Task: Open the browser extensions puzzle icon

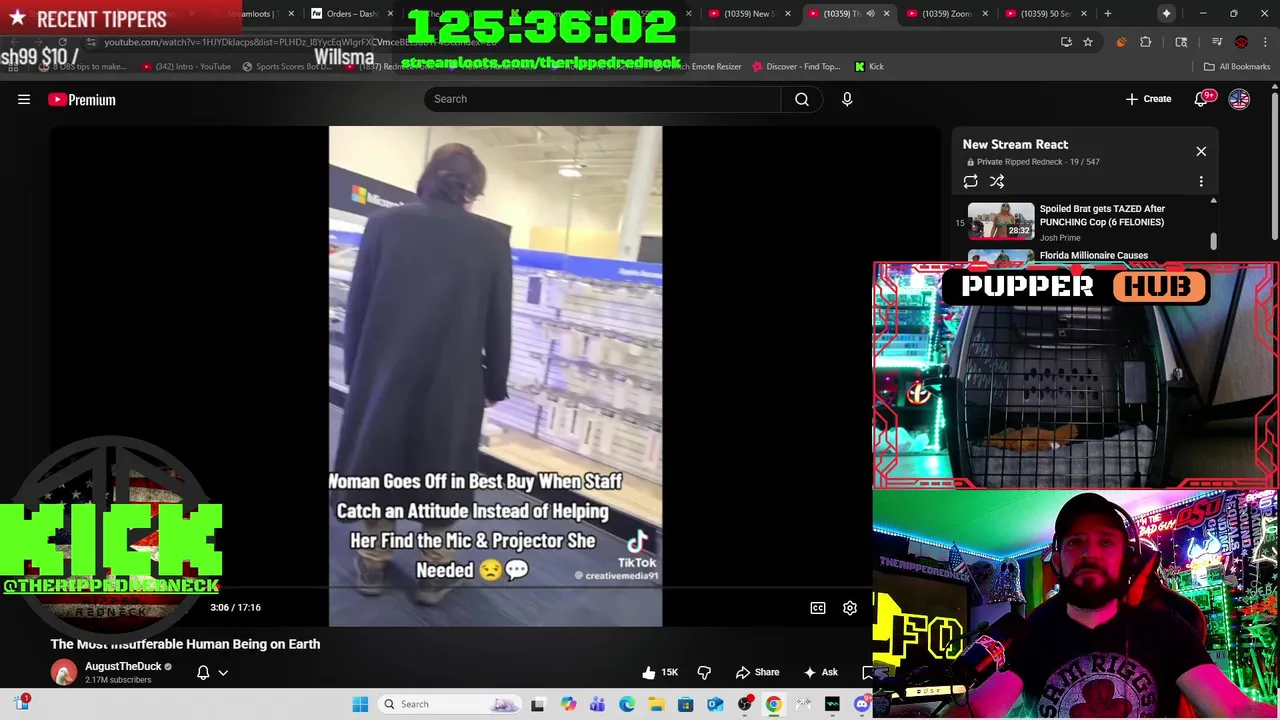Action: click(x=1146, y=42)
